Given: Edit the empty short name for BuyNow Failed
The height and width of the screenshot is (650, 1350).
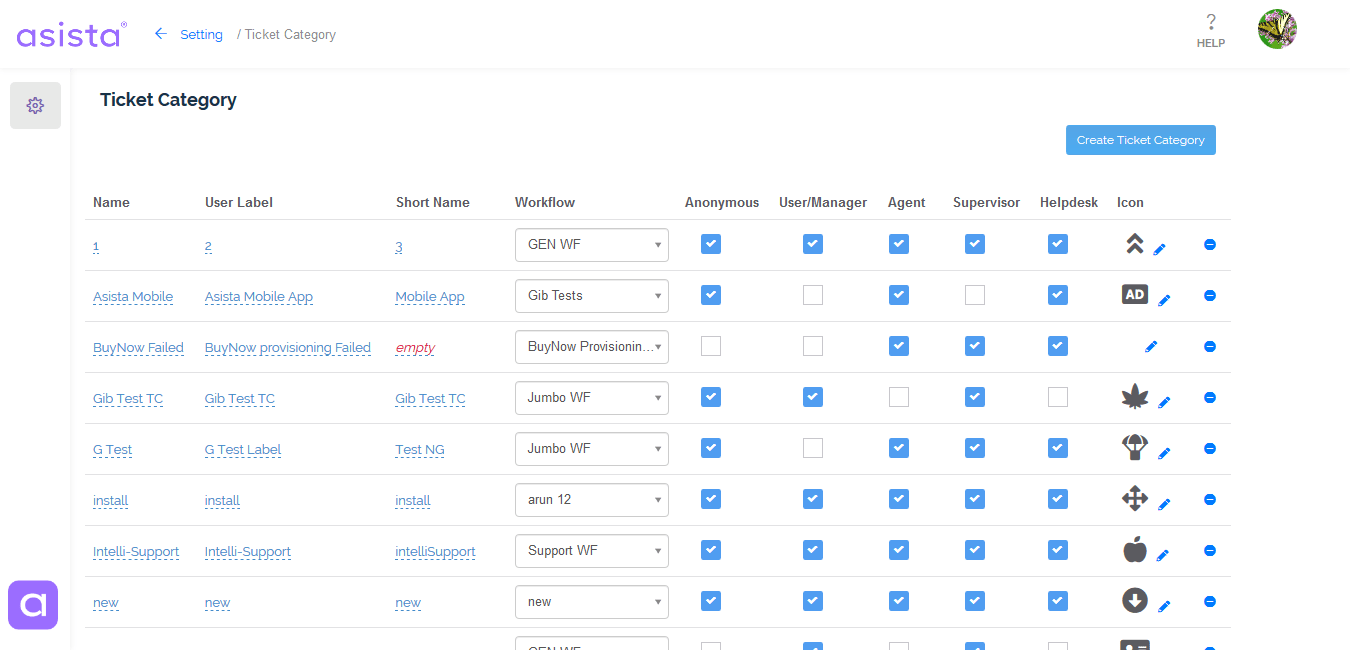Looking at the screenshot, I should click(415, 348).
